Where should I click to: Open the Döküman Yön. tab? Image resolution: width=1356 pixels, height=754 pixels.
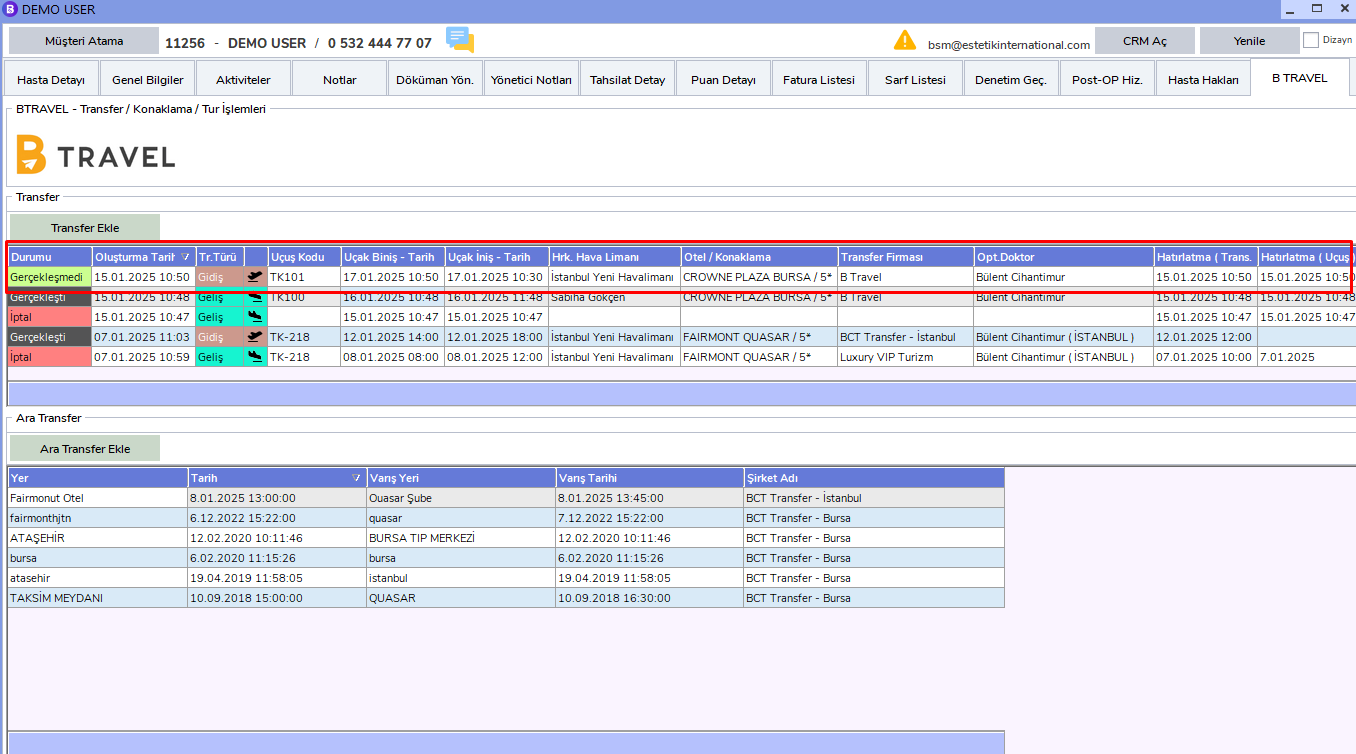tap(435, 79)
